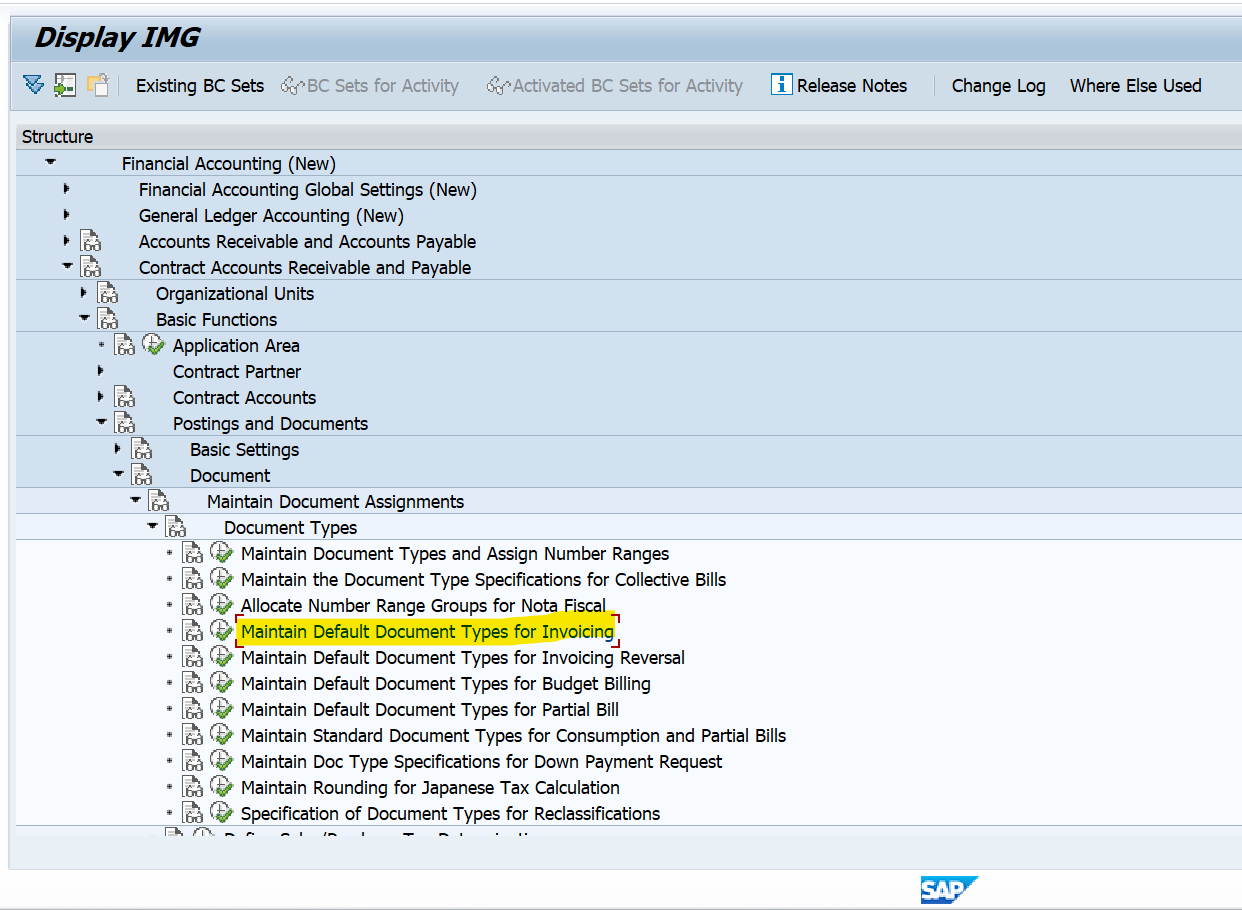Collapse the Maintain Document Assignments node
Image resolution: width=1242 pixels, height=910 pixels.
tap(135, 501)
